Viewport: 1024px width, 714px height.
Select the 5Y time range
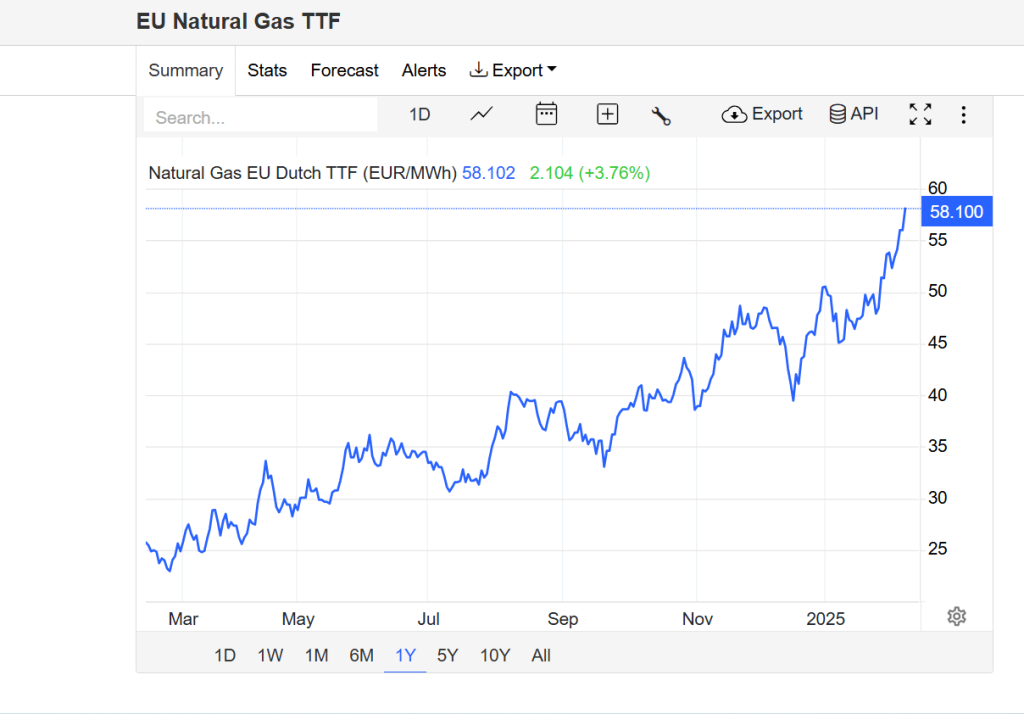point(447,656)
